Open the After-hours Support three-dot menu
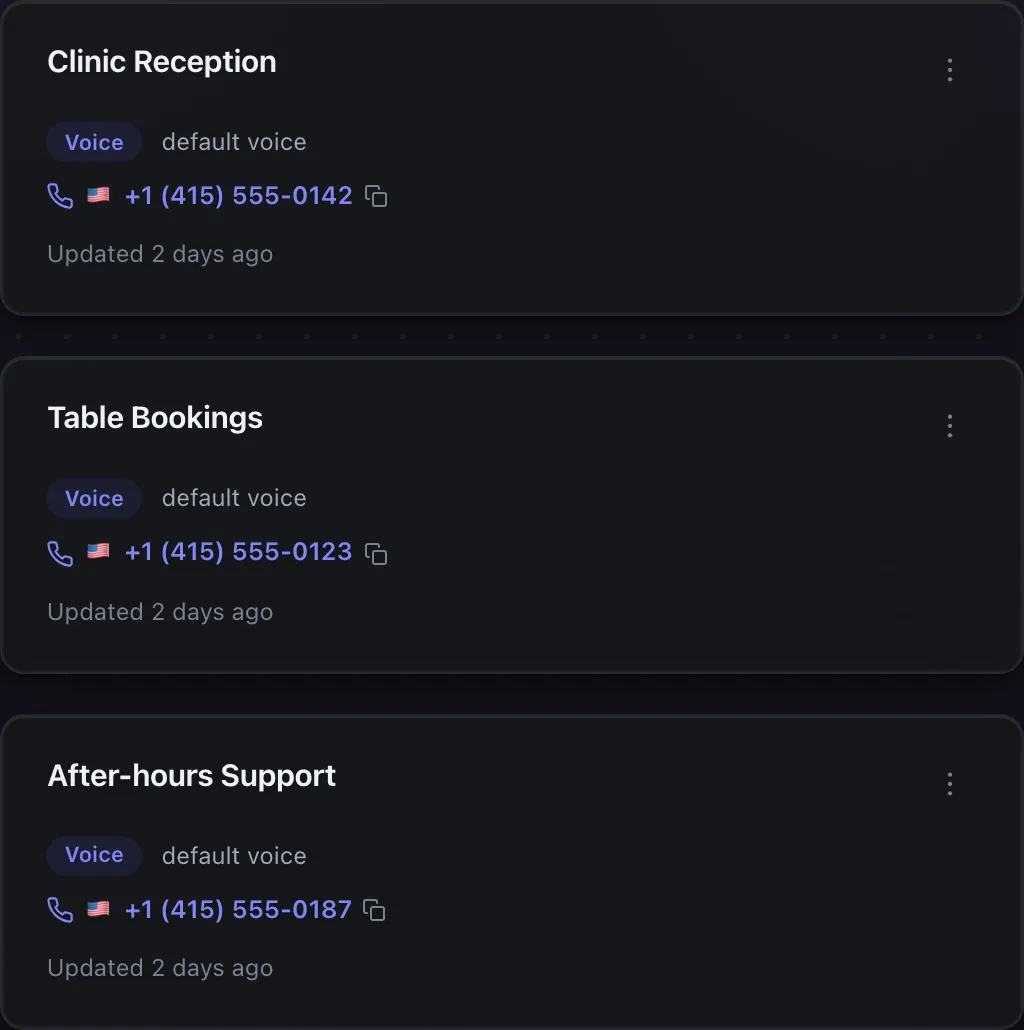Viewport: 1024px width, 1030px height. click(950, 784)
